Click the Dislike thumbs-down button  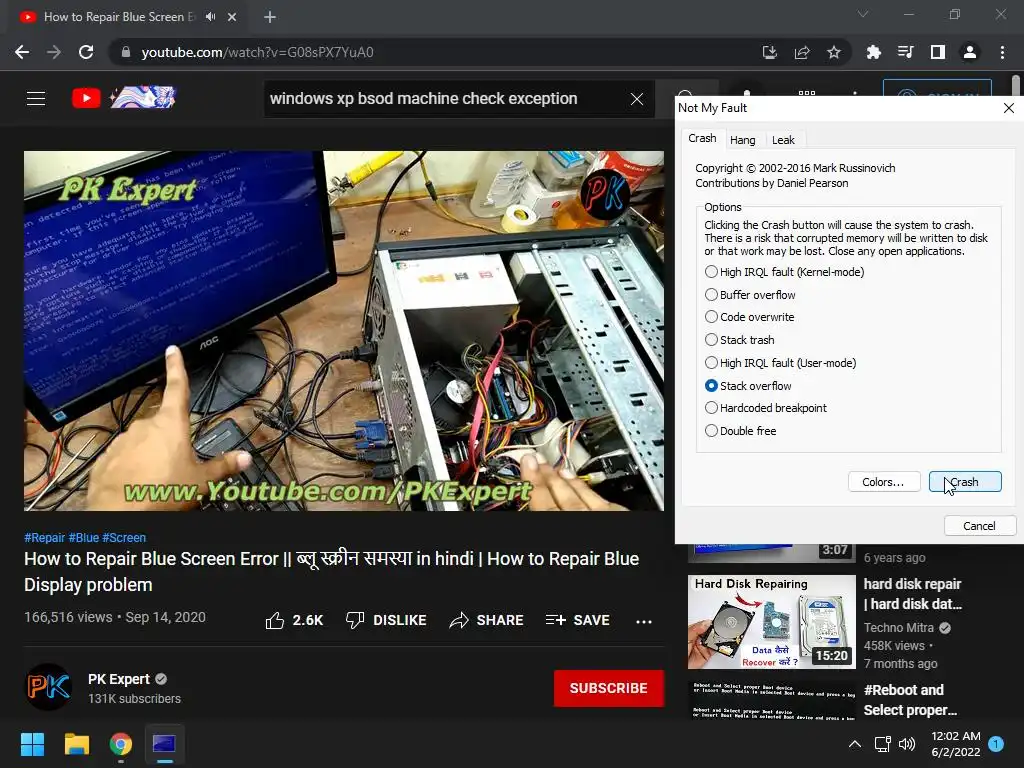click(386, 620)
